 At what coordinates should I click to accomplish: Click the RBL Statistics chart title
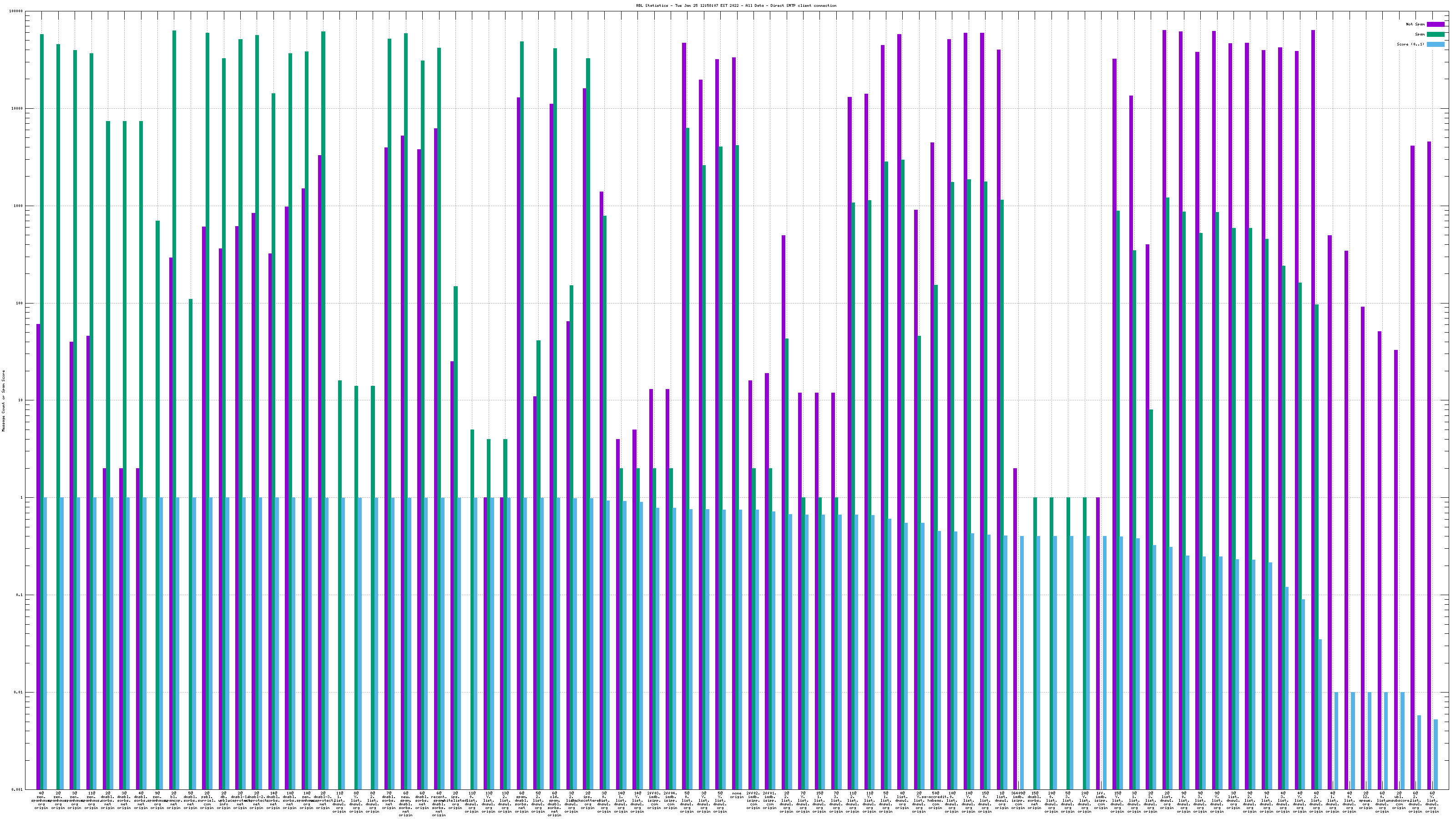point(736,5)
